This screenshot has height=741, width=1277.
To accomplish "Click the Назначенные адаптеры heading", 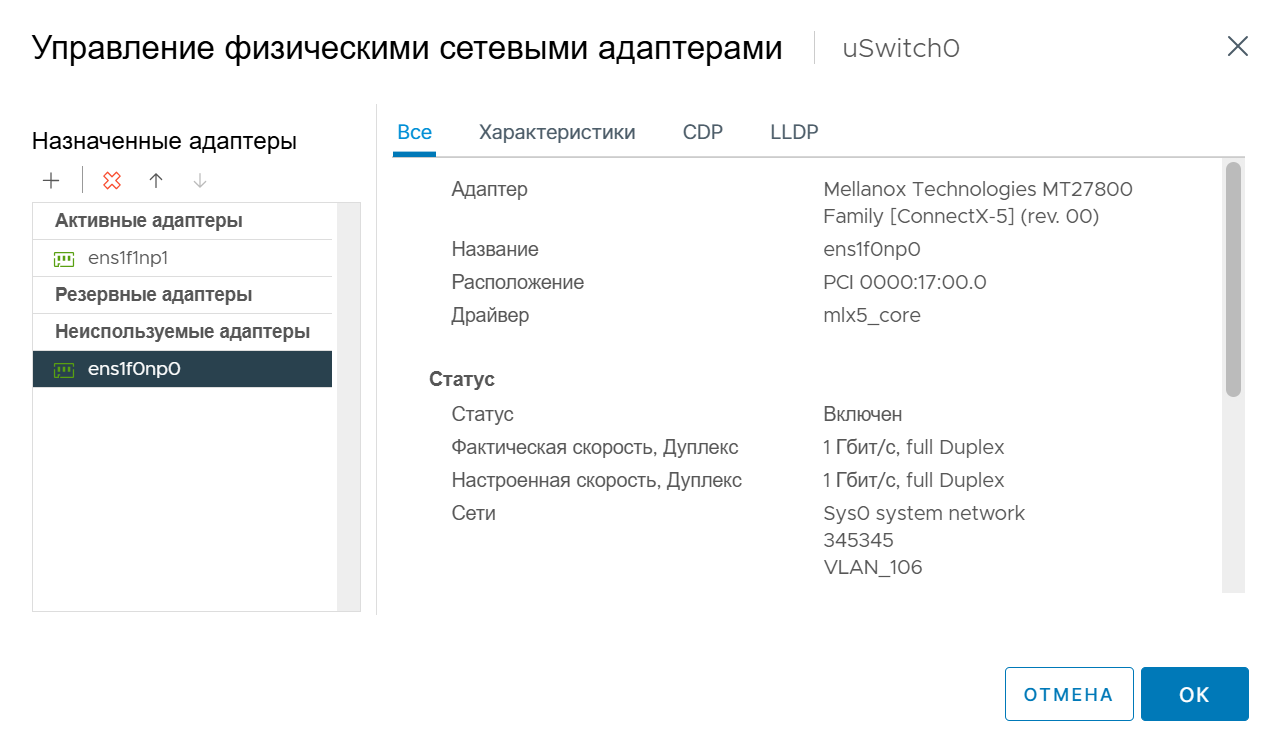I will (x=165, y=142).
